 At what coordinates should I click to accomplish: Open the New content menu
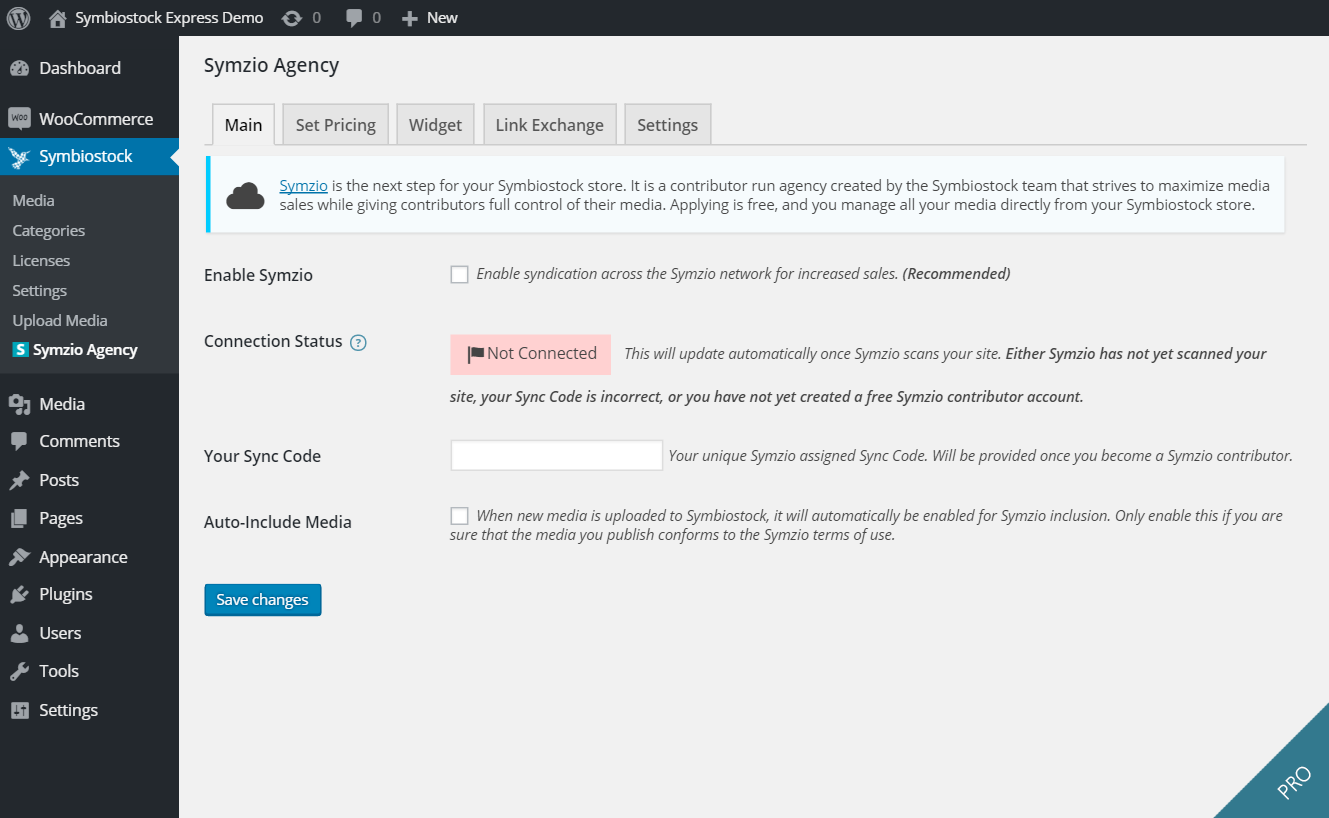coord(430,18)
